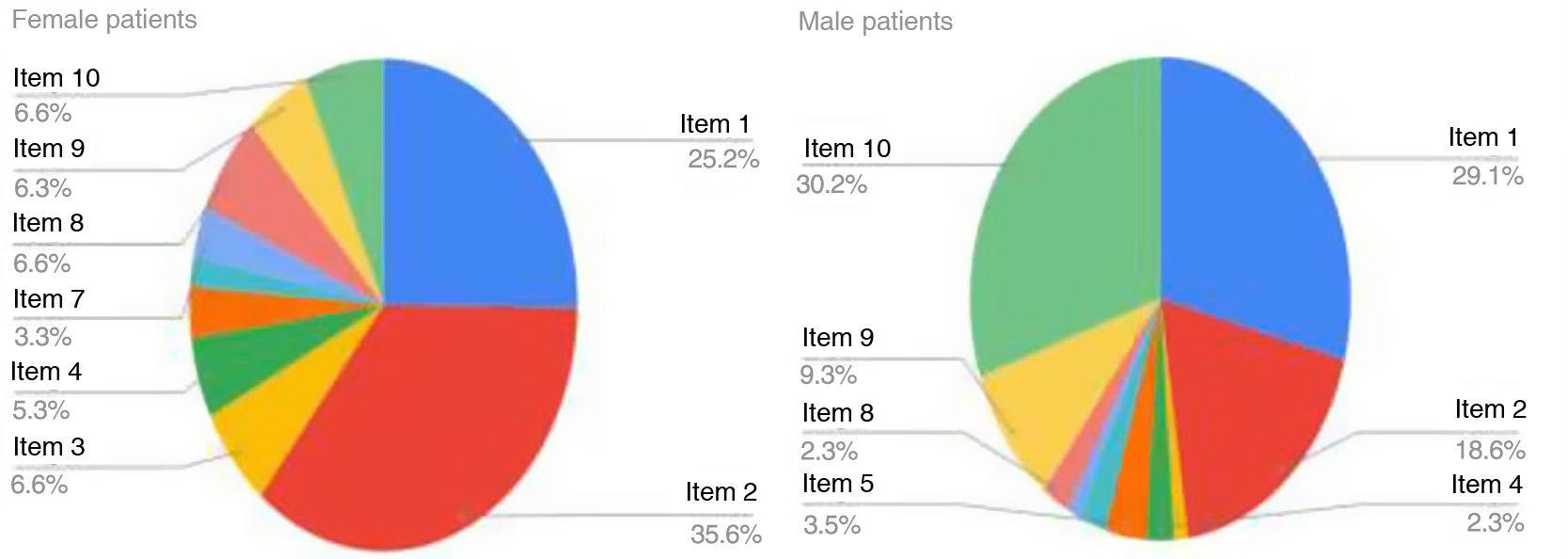
Task: Click the "Female patients" chart title
Action: 104,20
